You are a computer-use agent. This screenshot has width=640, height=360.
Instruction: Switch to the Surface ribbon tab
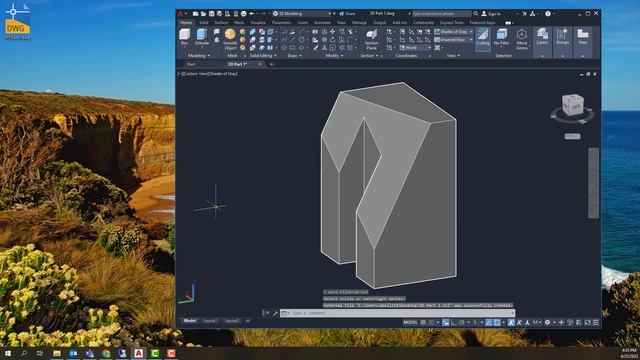(221, 23)
